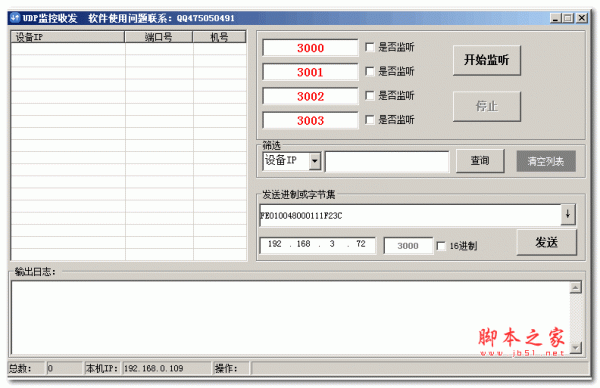Click the UDP app icon in title bar

pyautogui.click(x=15, y=18)
